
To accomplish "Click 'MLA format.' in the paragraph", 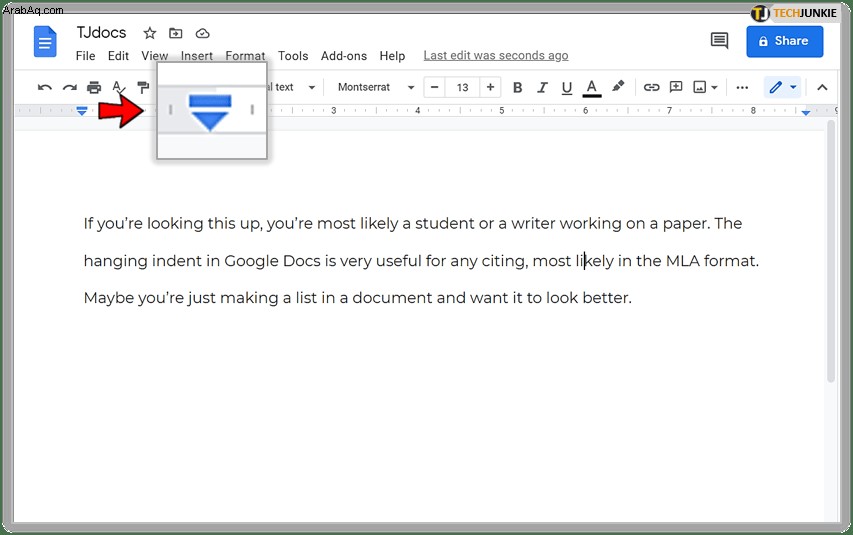I will click(712, 261).
